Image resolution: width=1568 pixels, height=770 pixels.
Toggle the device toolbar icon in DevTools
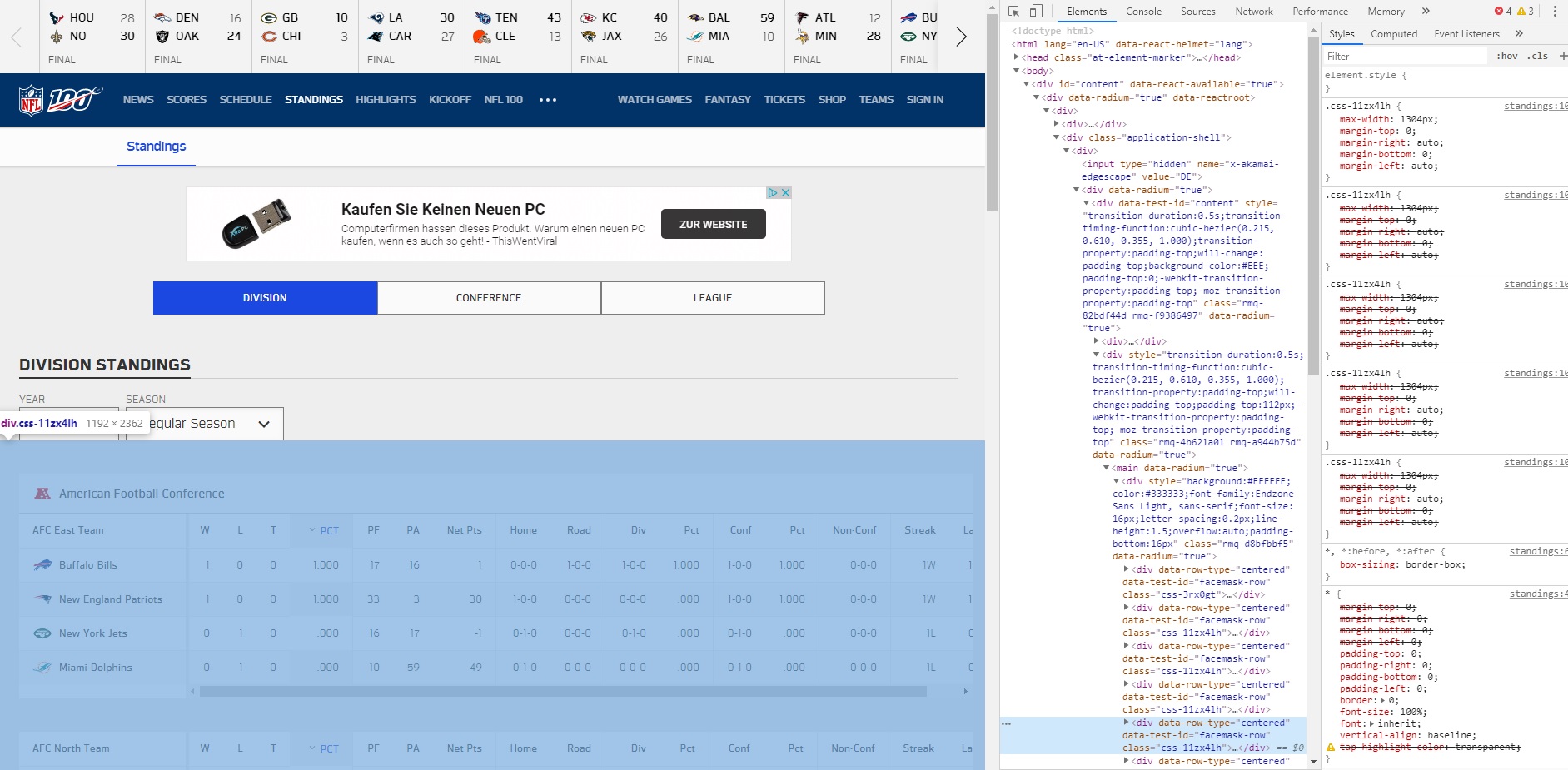point(1036,12)
